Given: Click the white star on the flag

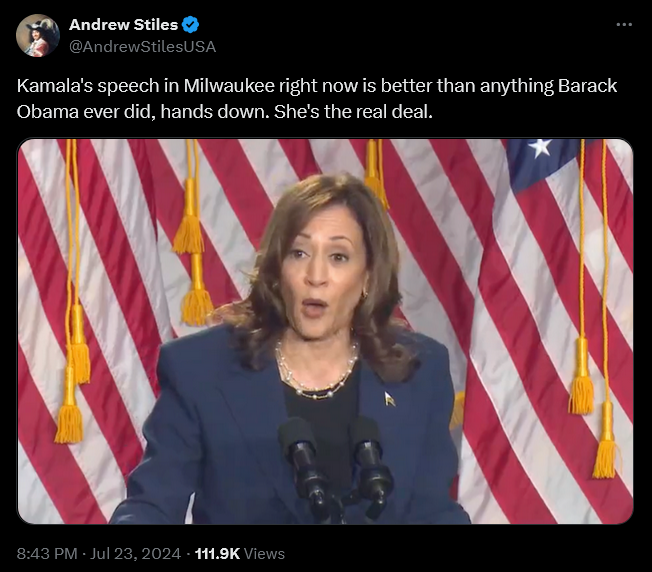Looking at the screenshot, I should point(540,147).
